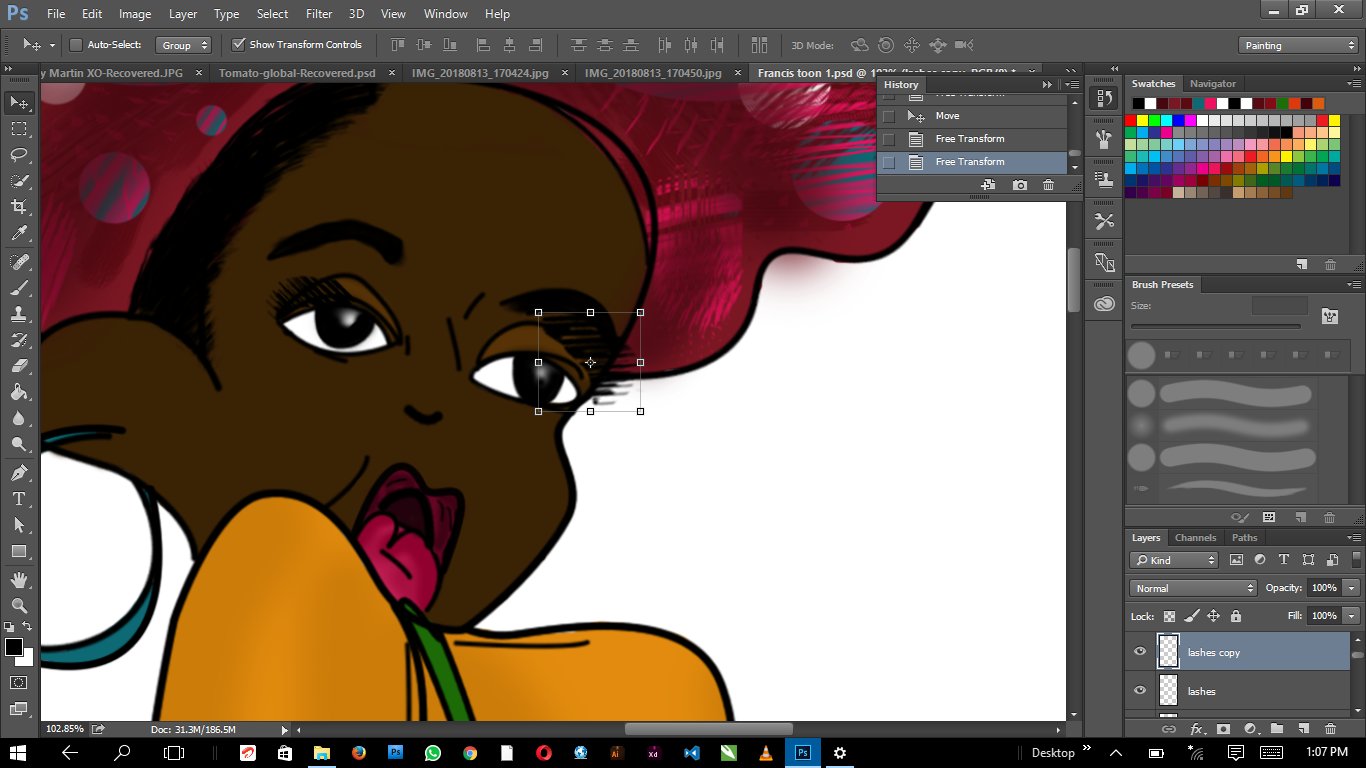Screen dimensions: 1366x768
Task: Toggle Quick Mask mode
Action: point(19,682)
